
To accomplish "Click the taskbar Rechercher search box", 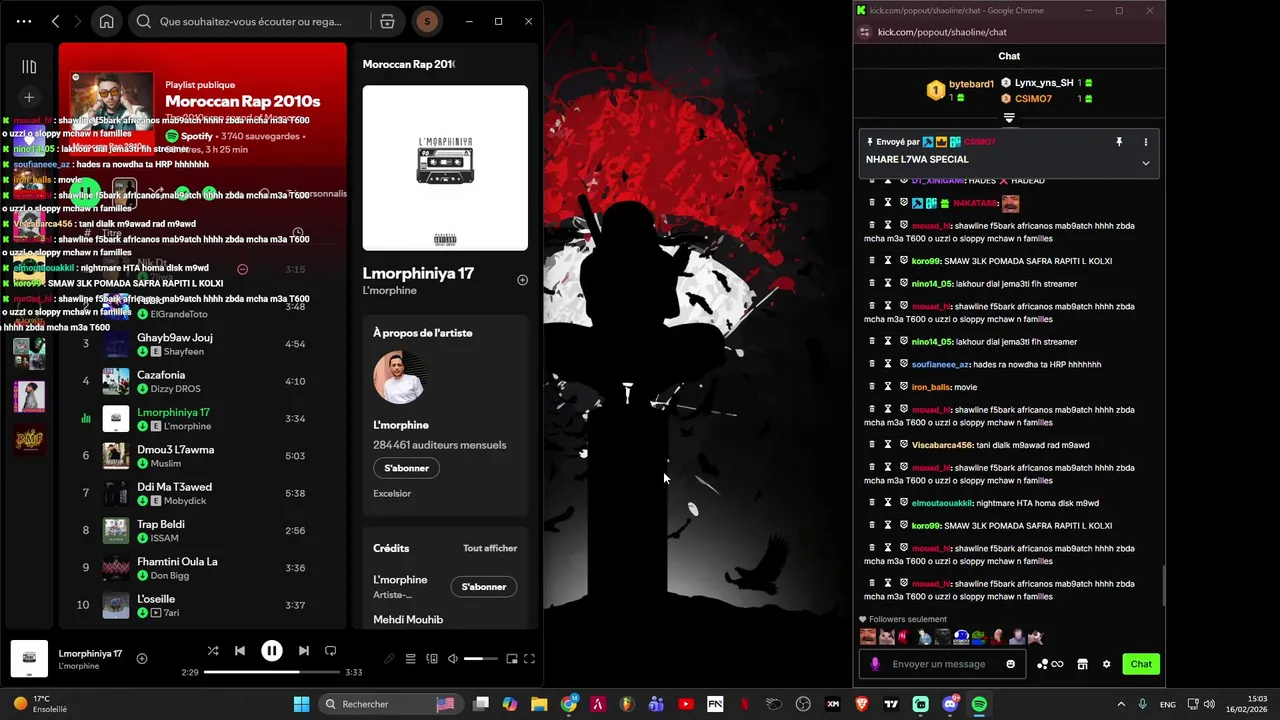I will pyautogui.click(x=389, y=704).
